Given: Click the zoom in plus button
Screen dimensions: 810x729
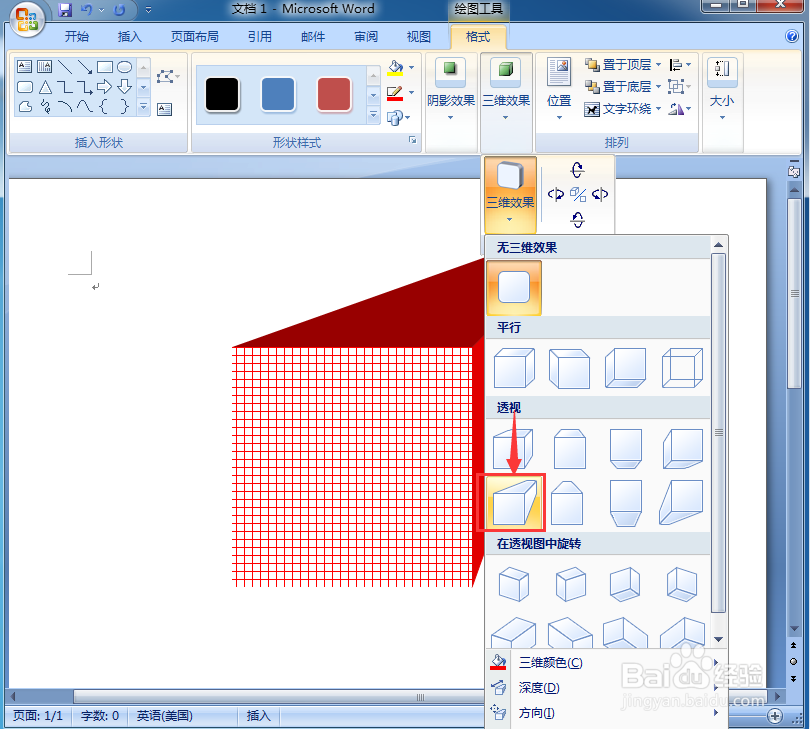Looking at the screenshot, I should point(774,716).
